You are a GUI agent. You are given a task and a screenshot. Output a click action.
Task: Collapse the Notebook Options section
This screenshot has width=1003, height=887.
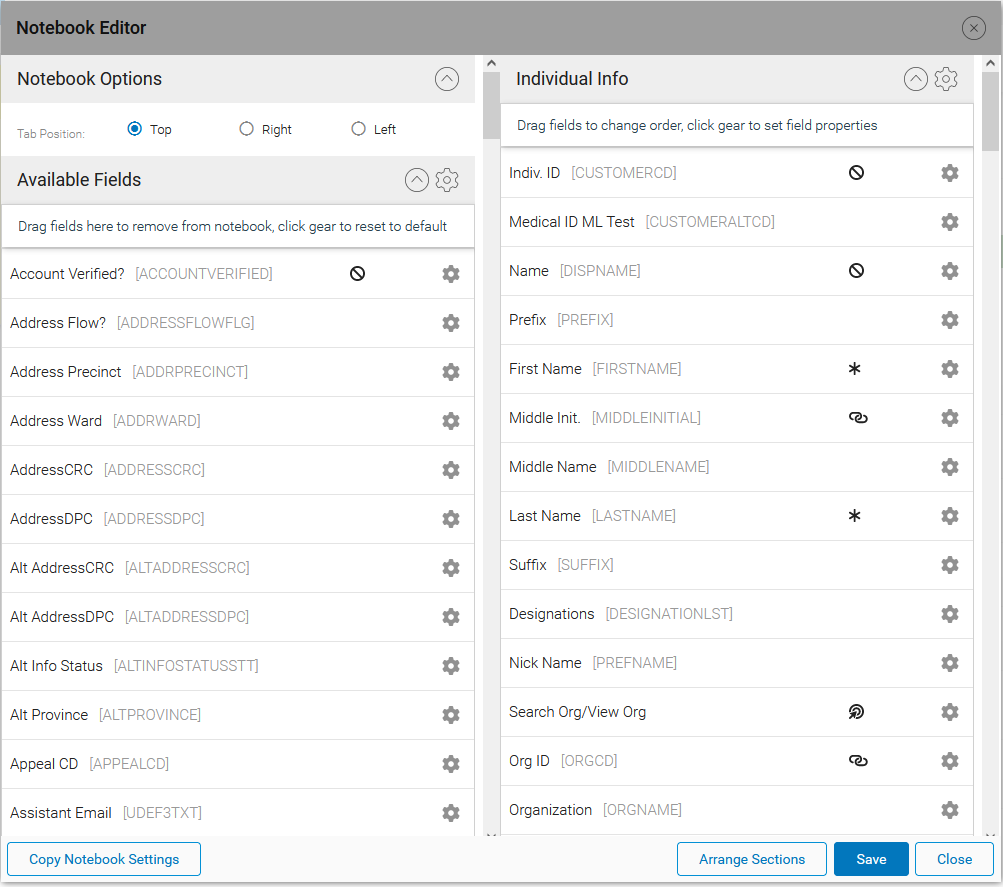coord(447,79)
